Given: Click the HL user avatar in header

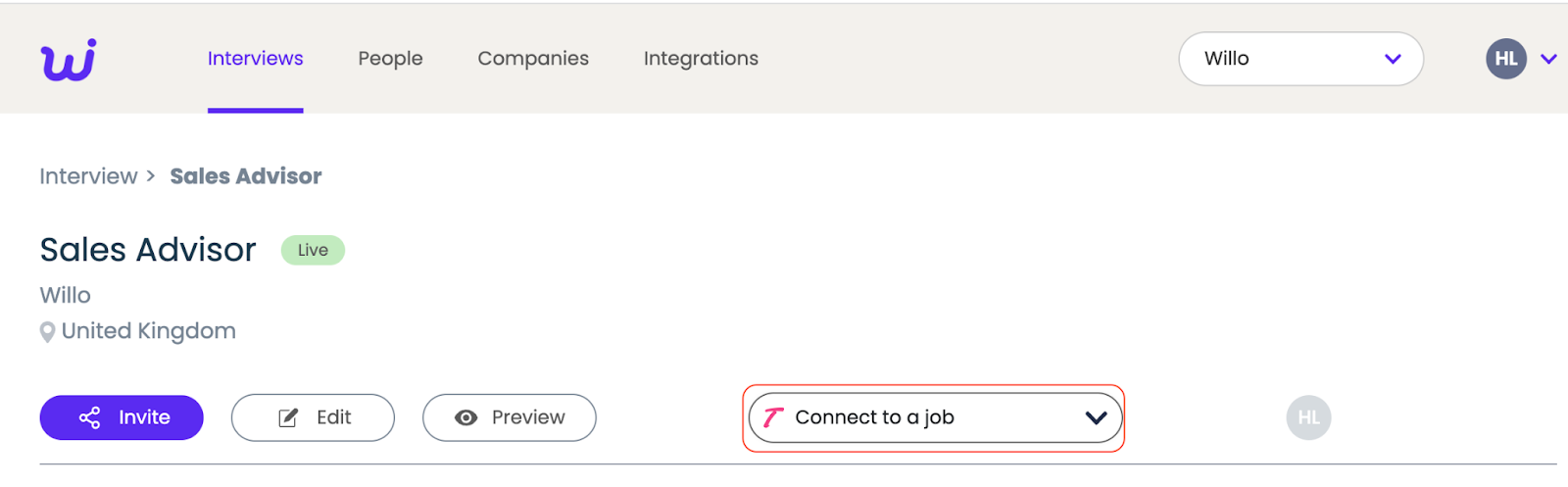Looking at the screenshot, I should click(x=1505, y=59).
